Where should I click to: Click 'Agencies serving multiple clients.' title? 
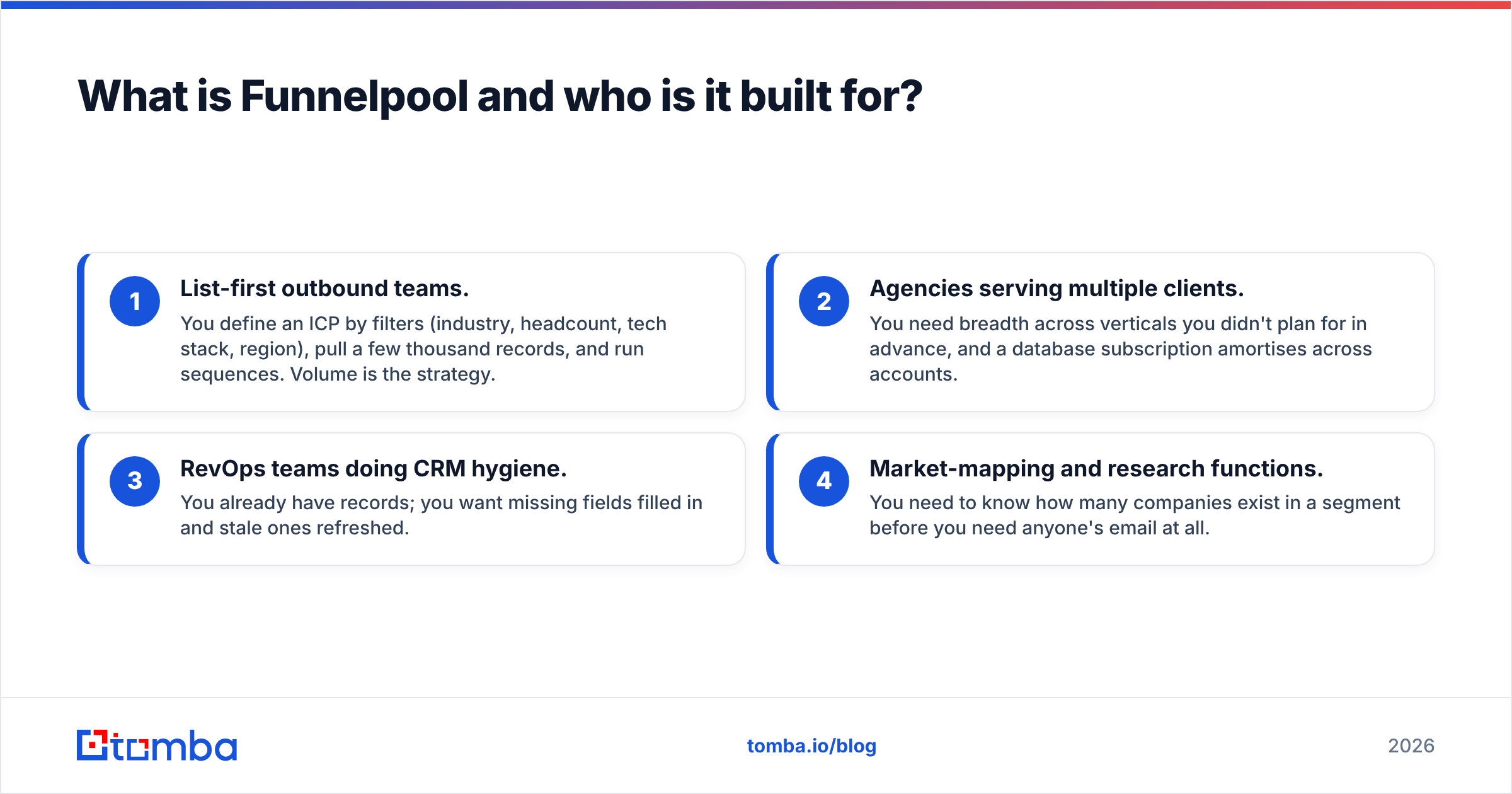pyautogui.click(x=1057, y=288)
